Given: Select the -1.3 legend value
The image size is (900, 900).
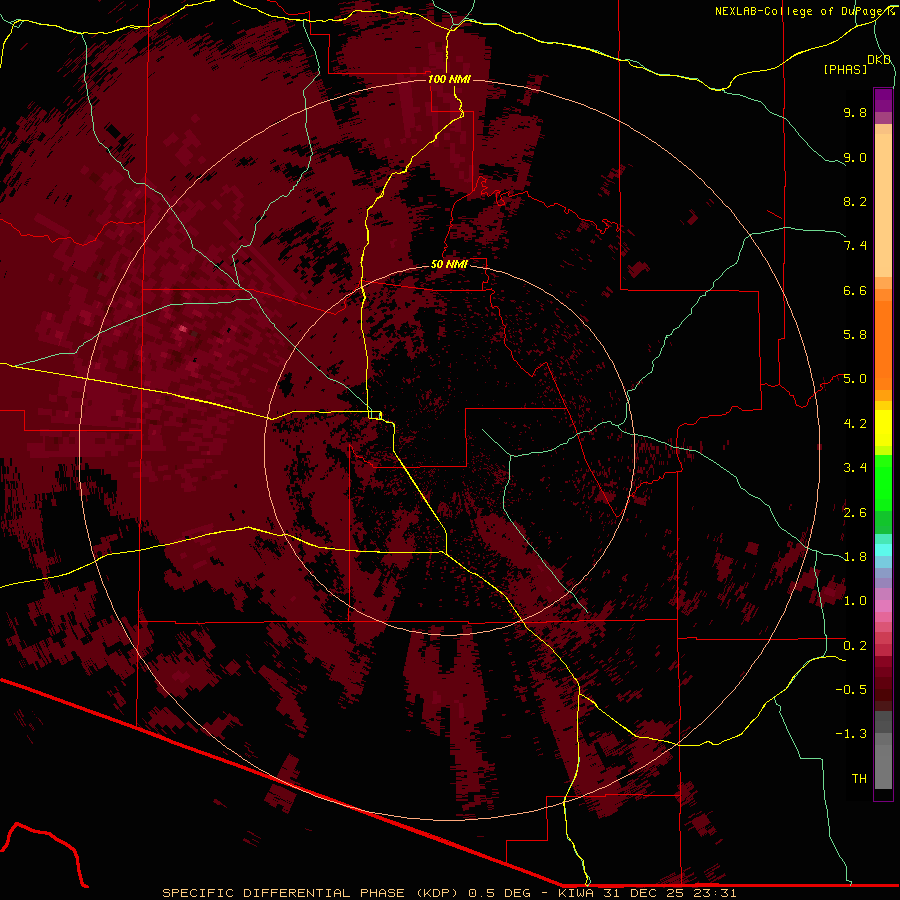Looking at the screenshot, I should (851, 734).
